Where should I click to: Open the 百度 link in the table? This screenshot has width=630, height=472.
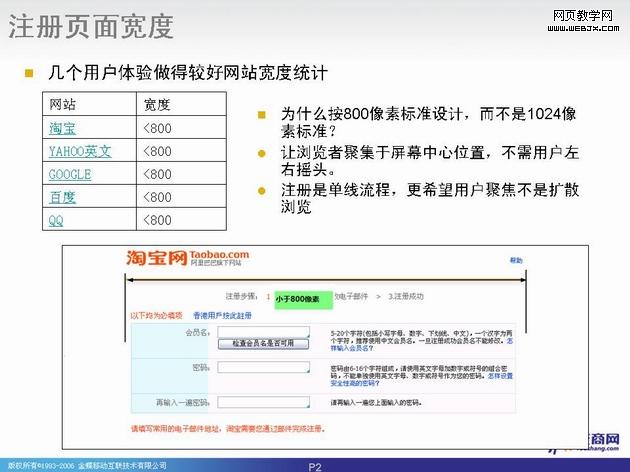[x=62, y=197]
